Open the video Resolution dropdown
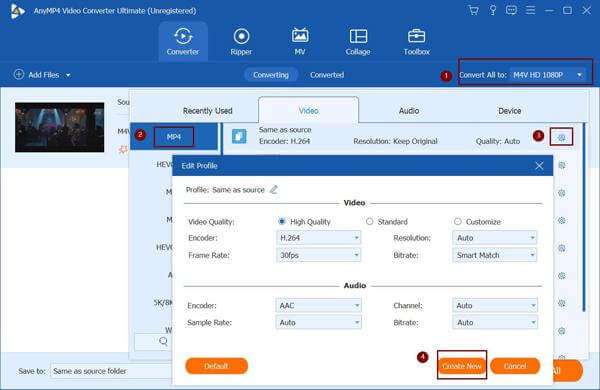Screen dimensions: 600x390 pyautogui.click(x=495, y=238)
